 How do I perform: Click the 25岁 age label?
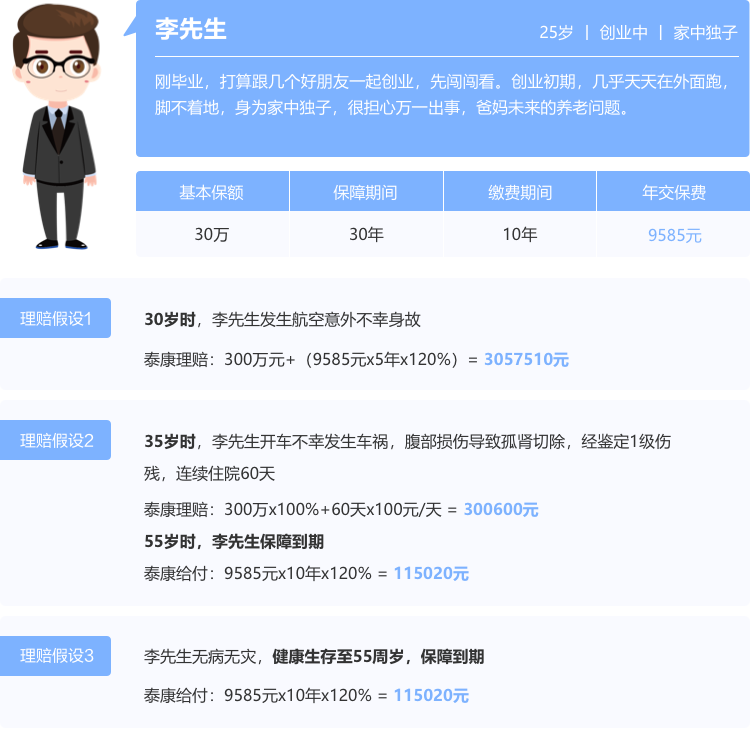point(556,33)
